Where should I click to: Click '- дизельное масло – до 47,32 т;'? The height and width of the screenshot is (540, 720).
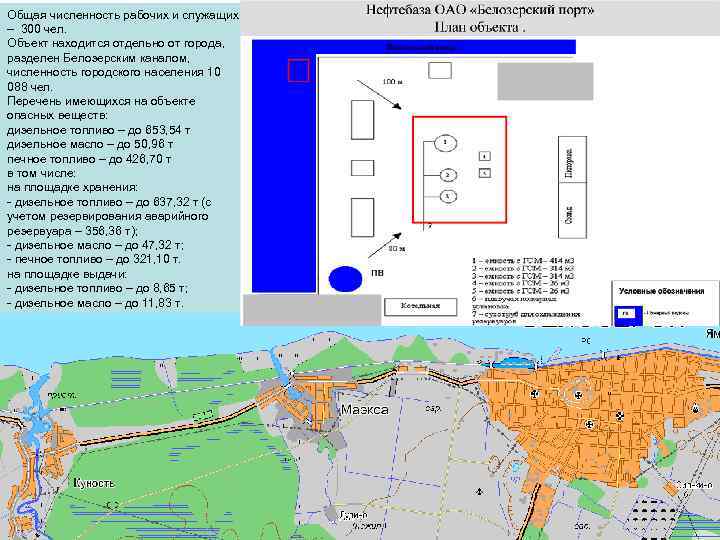(96, 246)
